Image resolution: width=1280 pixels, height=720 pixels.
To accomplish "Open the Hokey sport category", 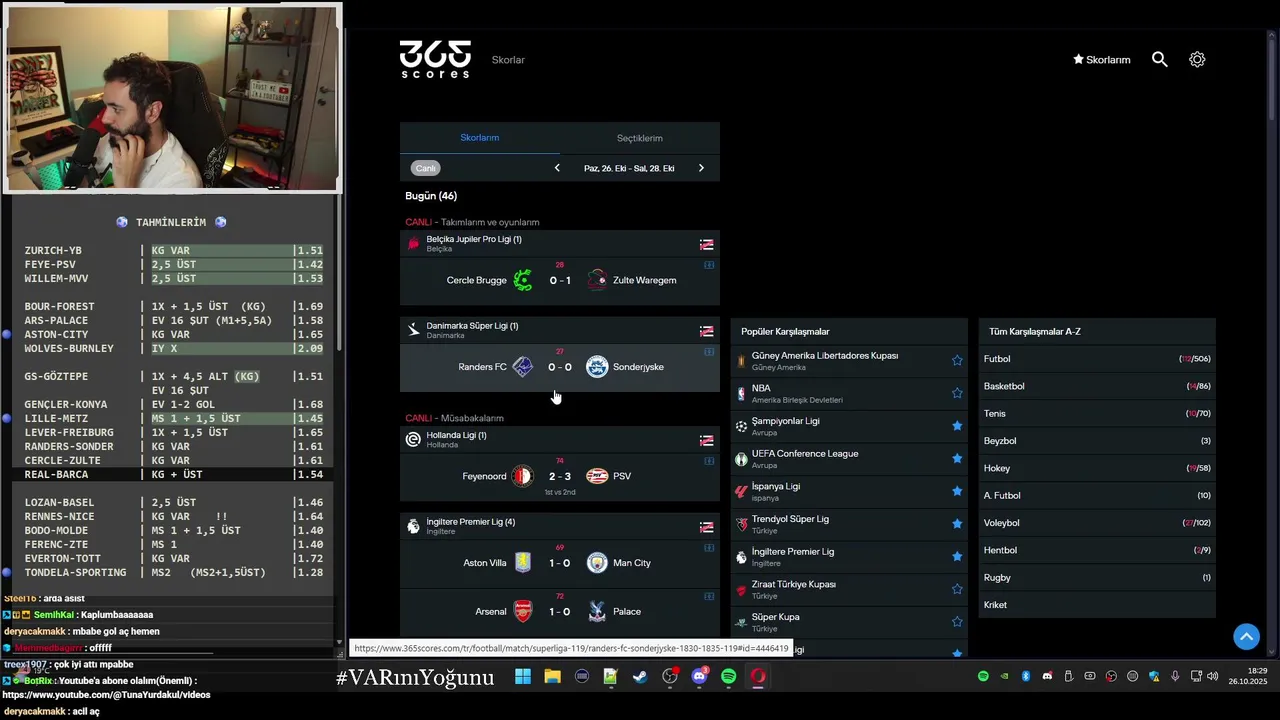I will tap(1097, 468).
